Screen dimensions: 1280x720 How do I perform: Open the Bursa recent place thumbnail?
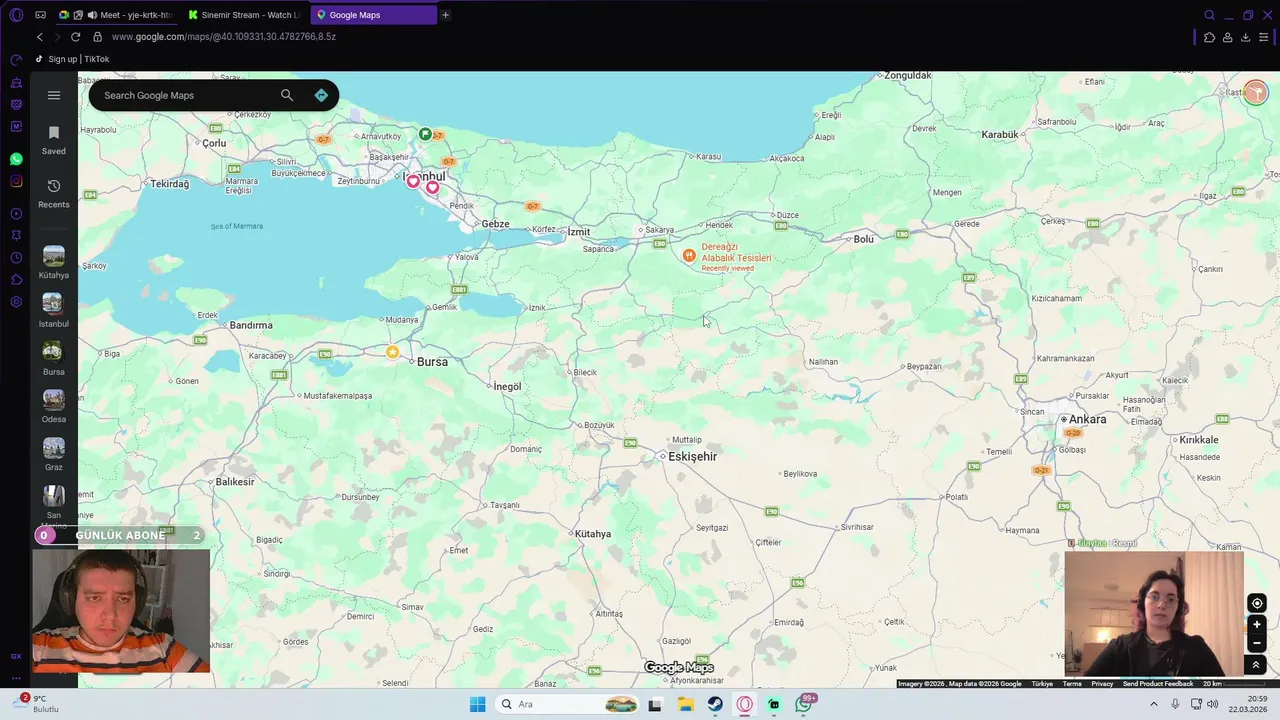point(53,352)
